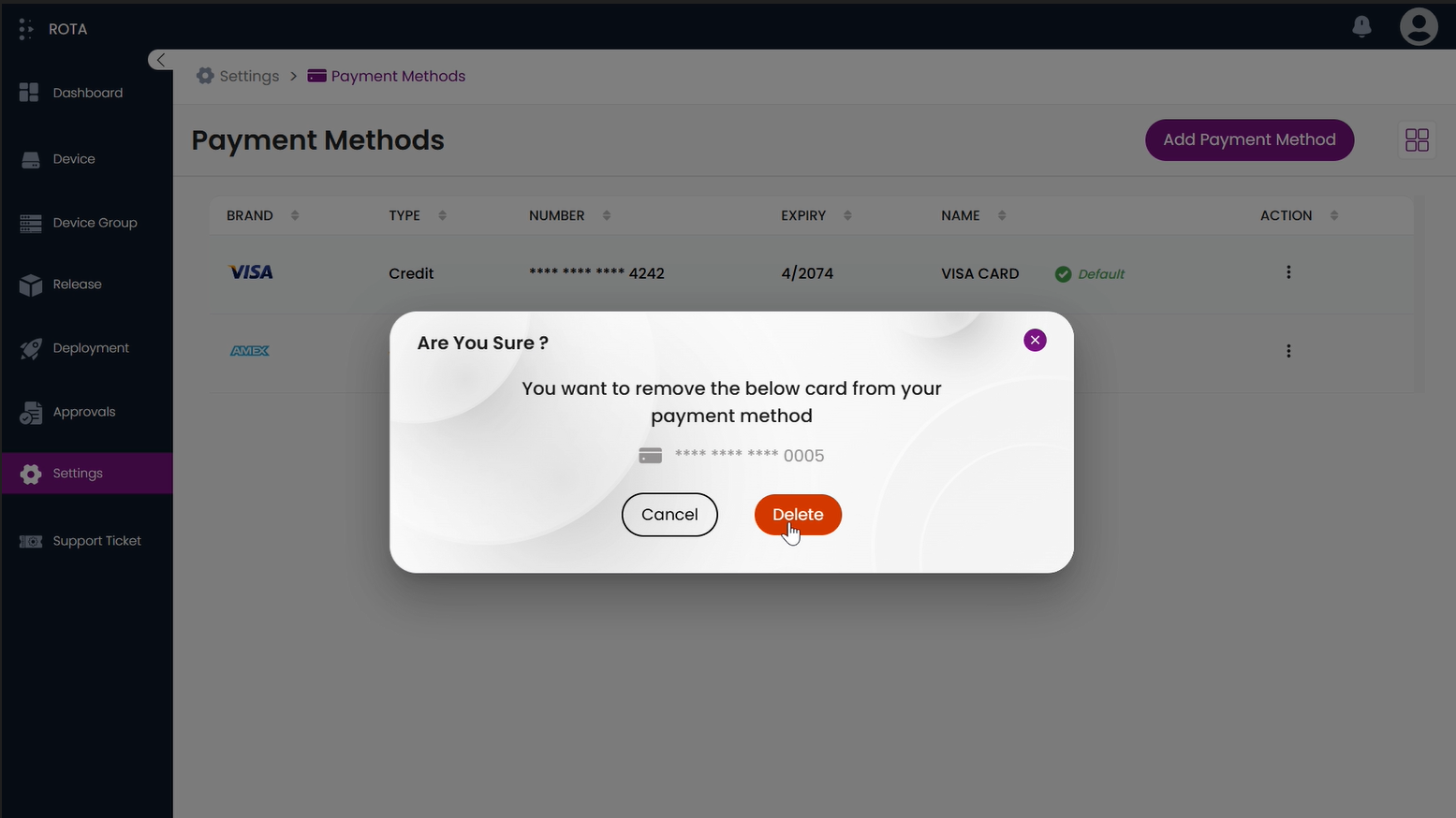Image resolution: width=1456 pixels, height=818 pixels.
Task: Click the Default status badge on VISA card
Action: (1090, 273)
